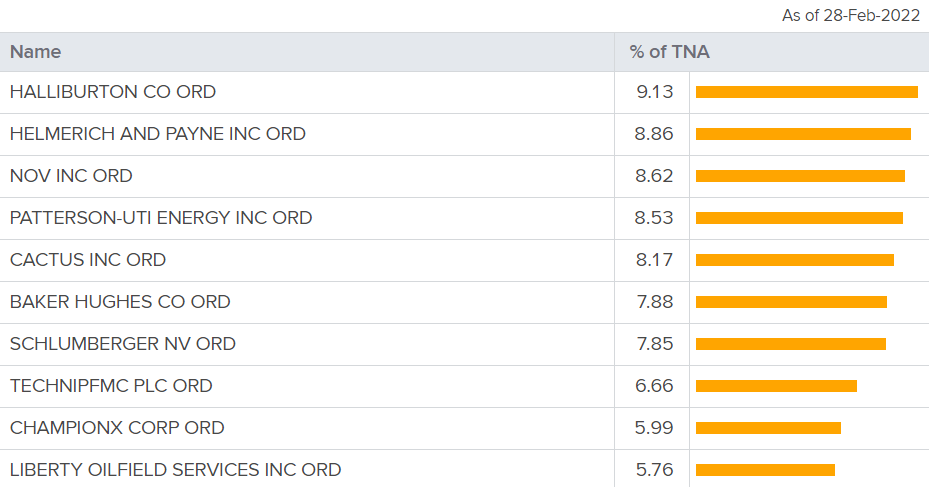Click the CACTUS INC ORD name
Screen dimensions: 929x487
click(88, 260)
